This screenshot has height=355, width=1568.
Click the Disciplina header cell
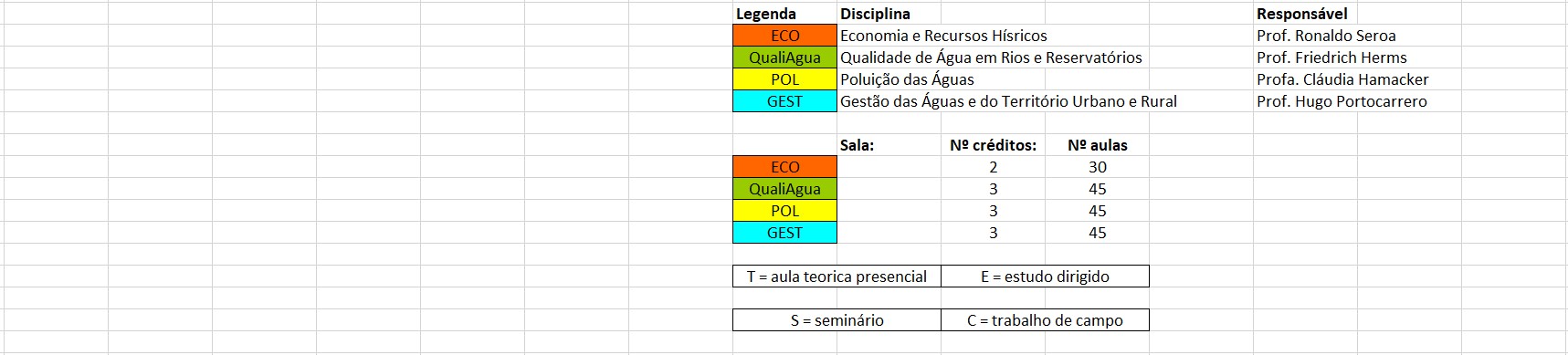point(875,14)
